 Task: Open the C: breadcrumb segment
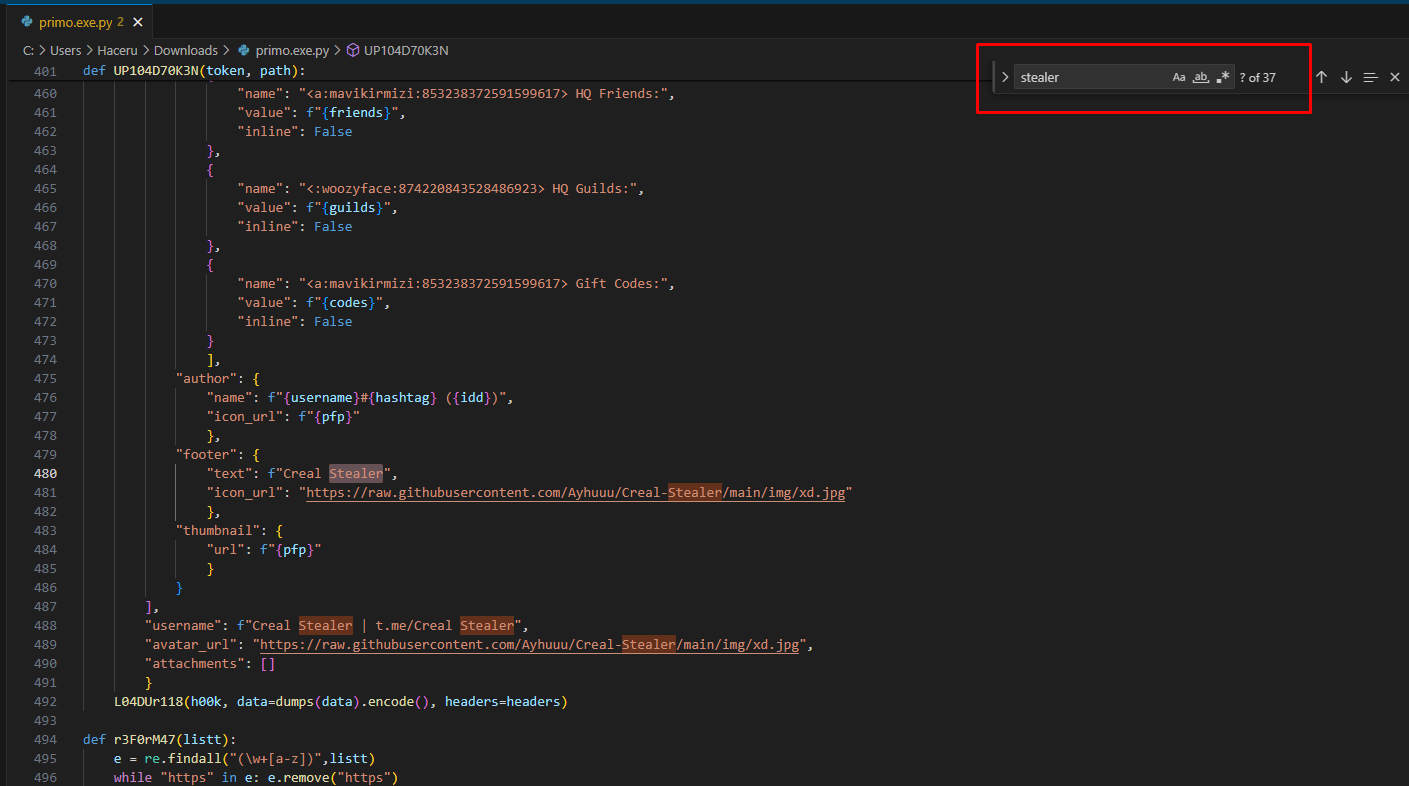[x=28, y=50]
